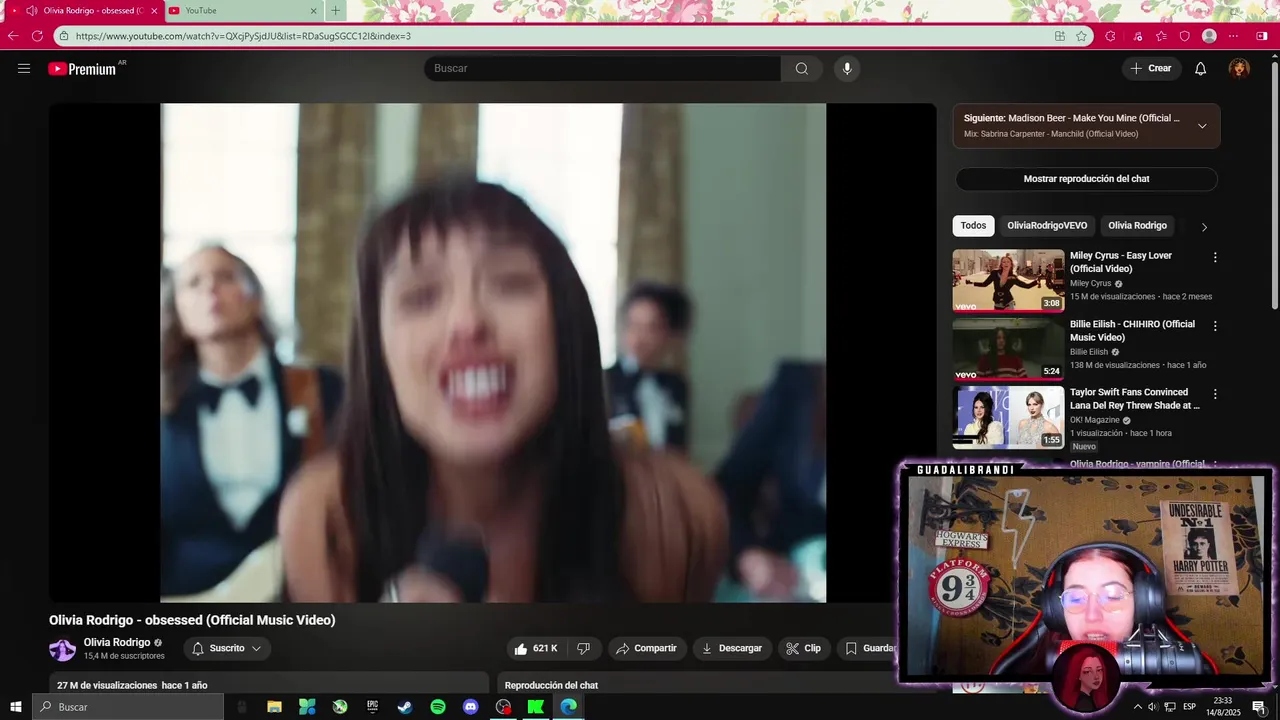Create a Clip of the video
1280x720 pixels.
pyautogui.click(x=804, y=648)
